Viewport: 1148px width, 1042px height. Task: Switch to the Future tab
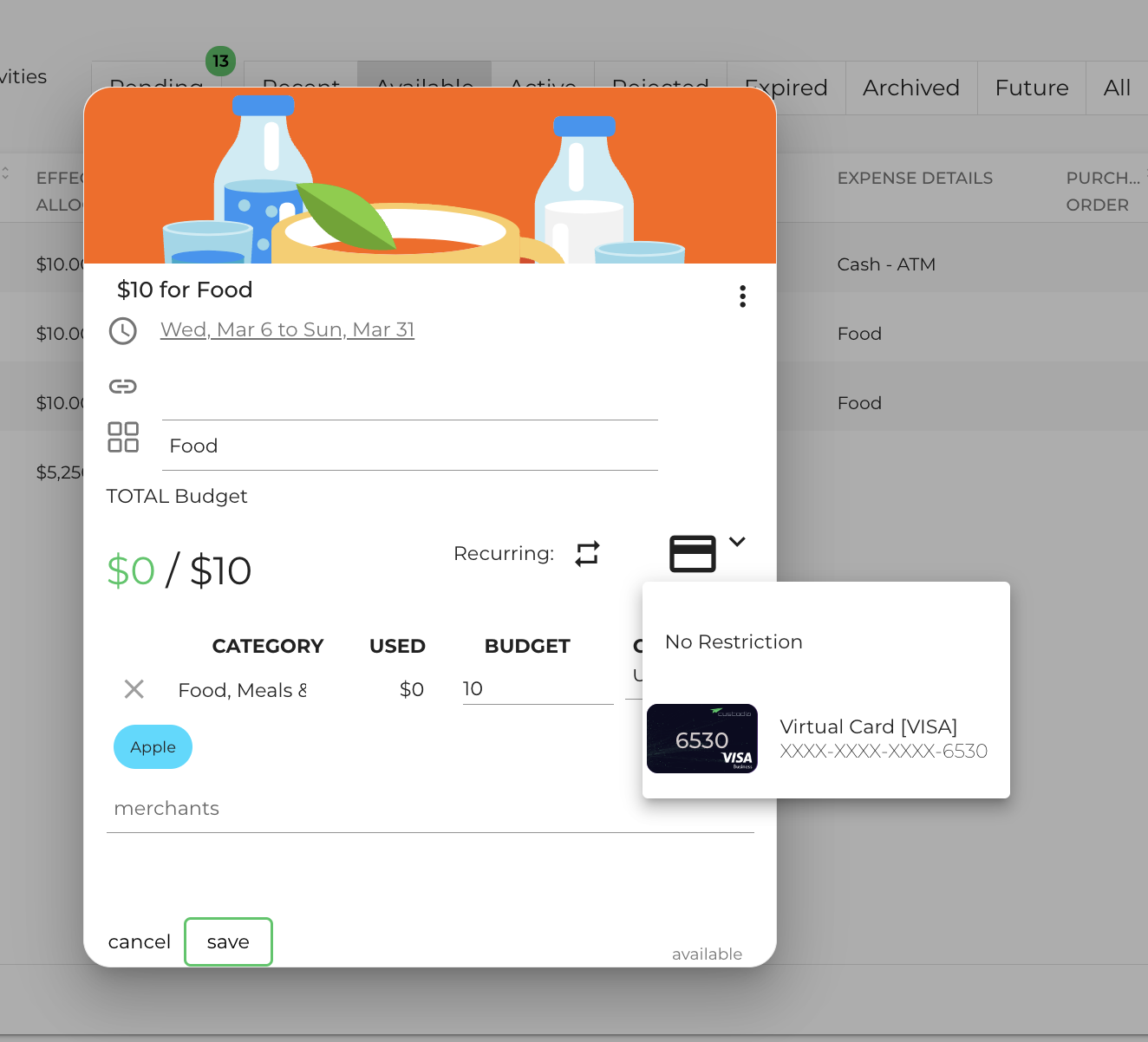coord(1032,88)
